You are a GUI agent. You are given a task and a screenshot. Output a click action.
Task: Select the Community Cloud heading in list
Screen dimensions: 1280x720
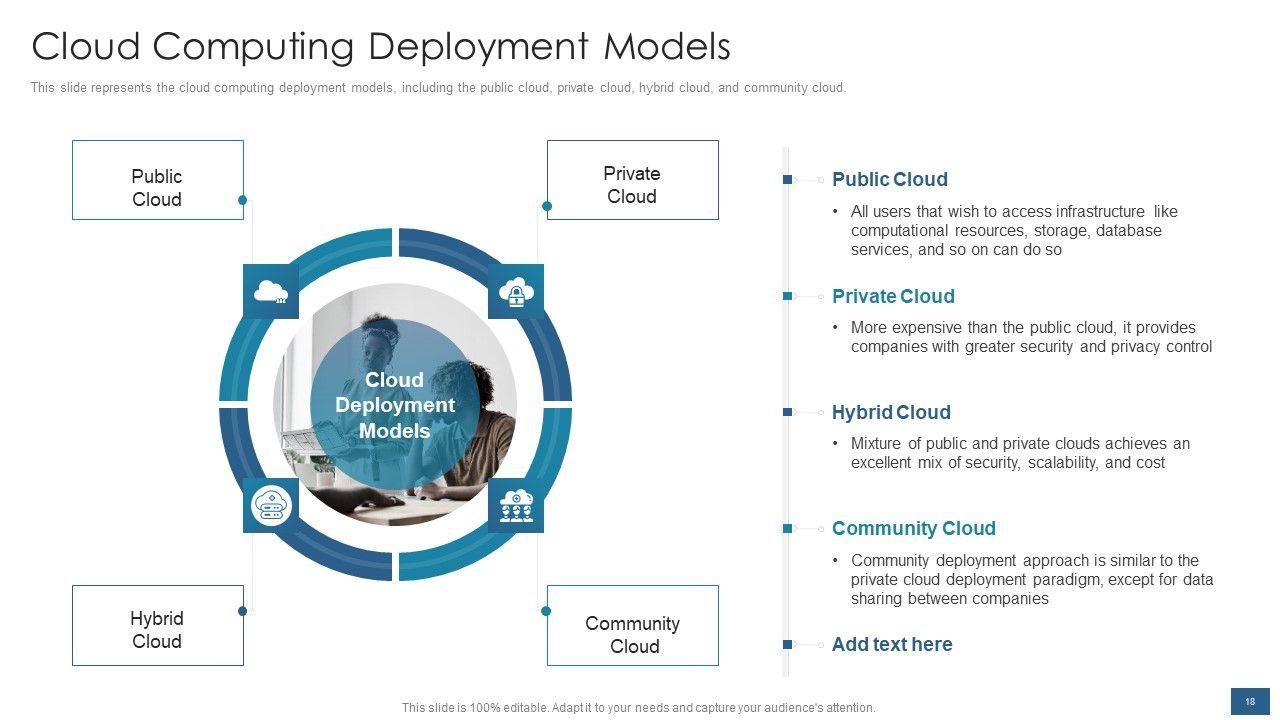913,528
